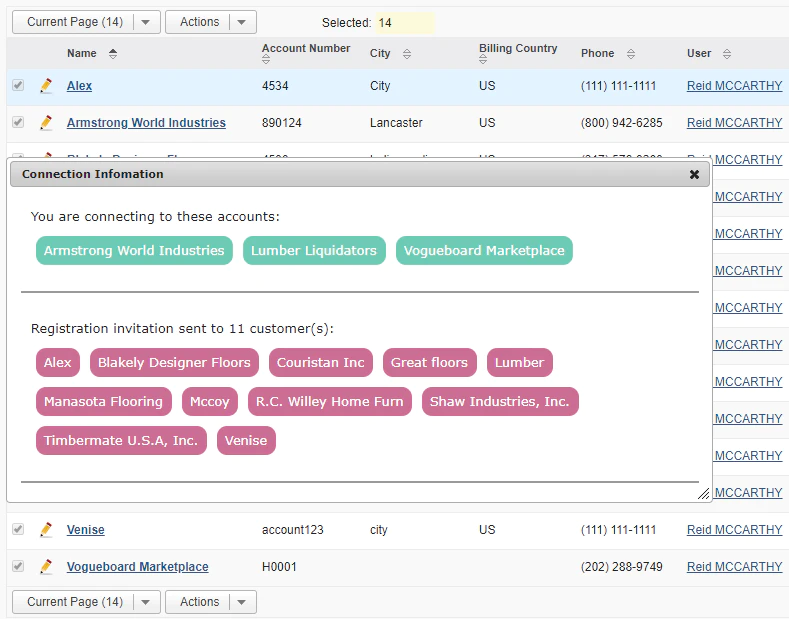Open the Vogueboard Marketplace account link

pyautogui.click(x=137, y=567)
